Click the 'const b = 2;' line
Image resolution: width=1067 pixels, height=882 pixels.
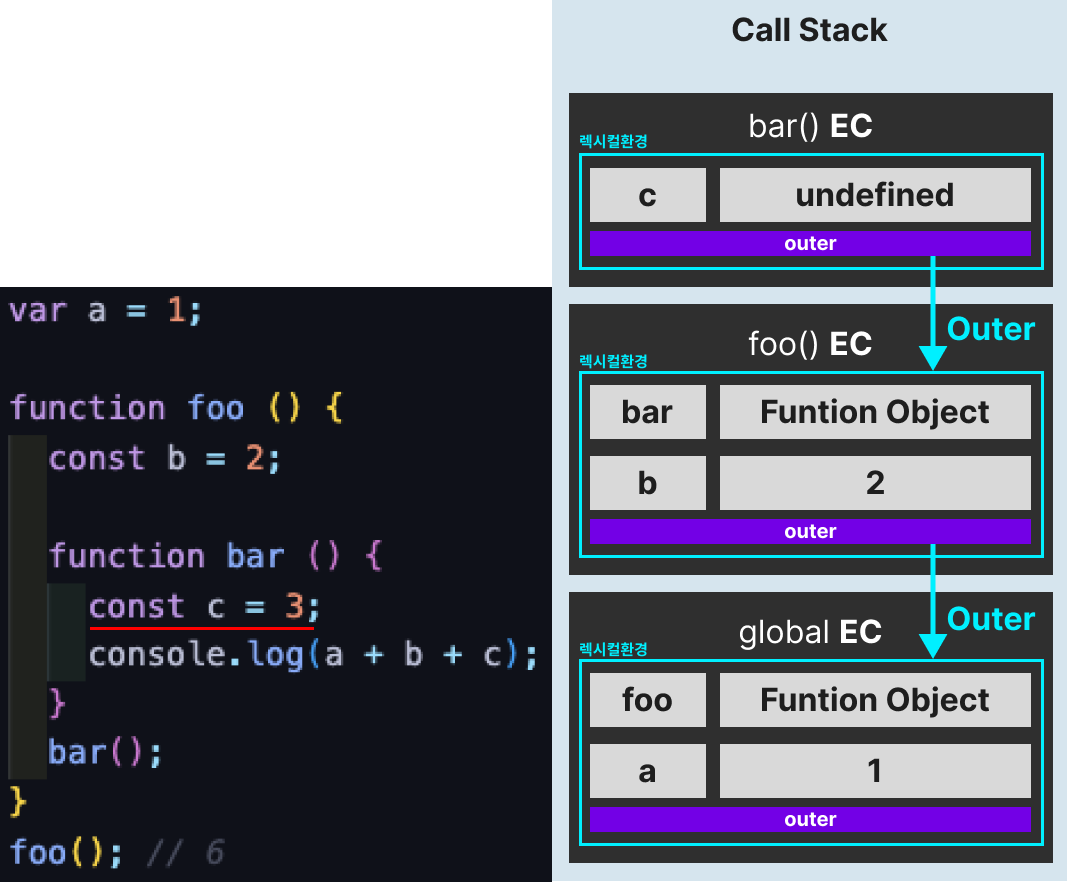point(164,459)
